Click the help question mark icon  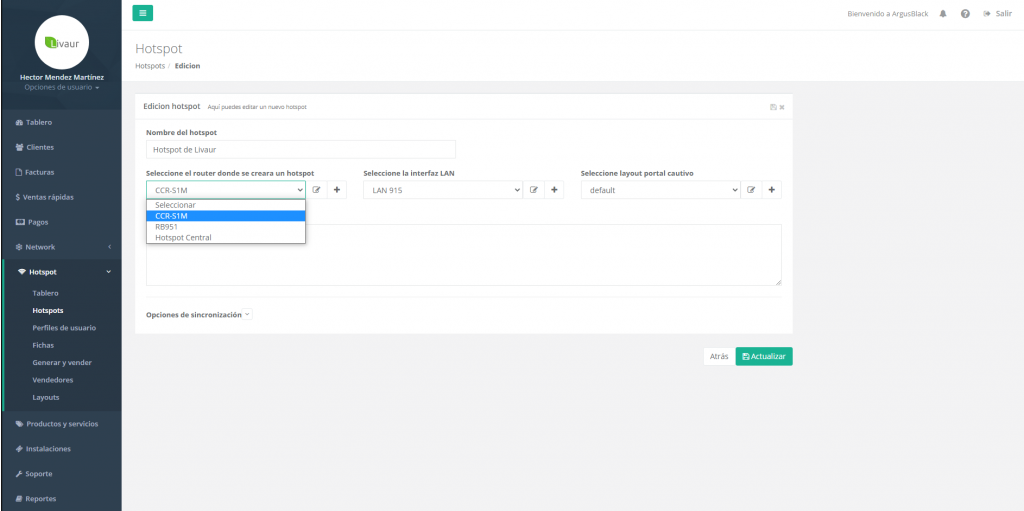point(965,14)
